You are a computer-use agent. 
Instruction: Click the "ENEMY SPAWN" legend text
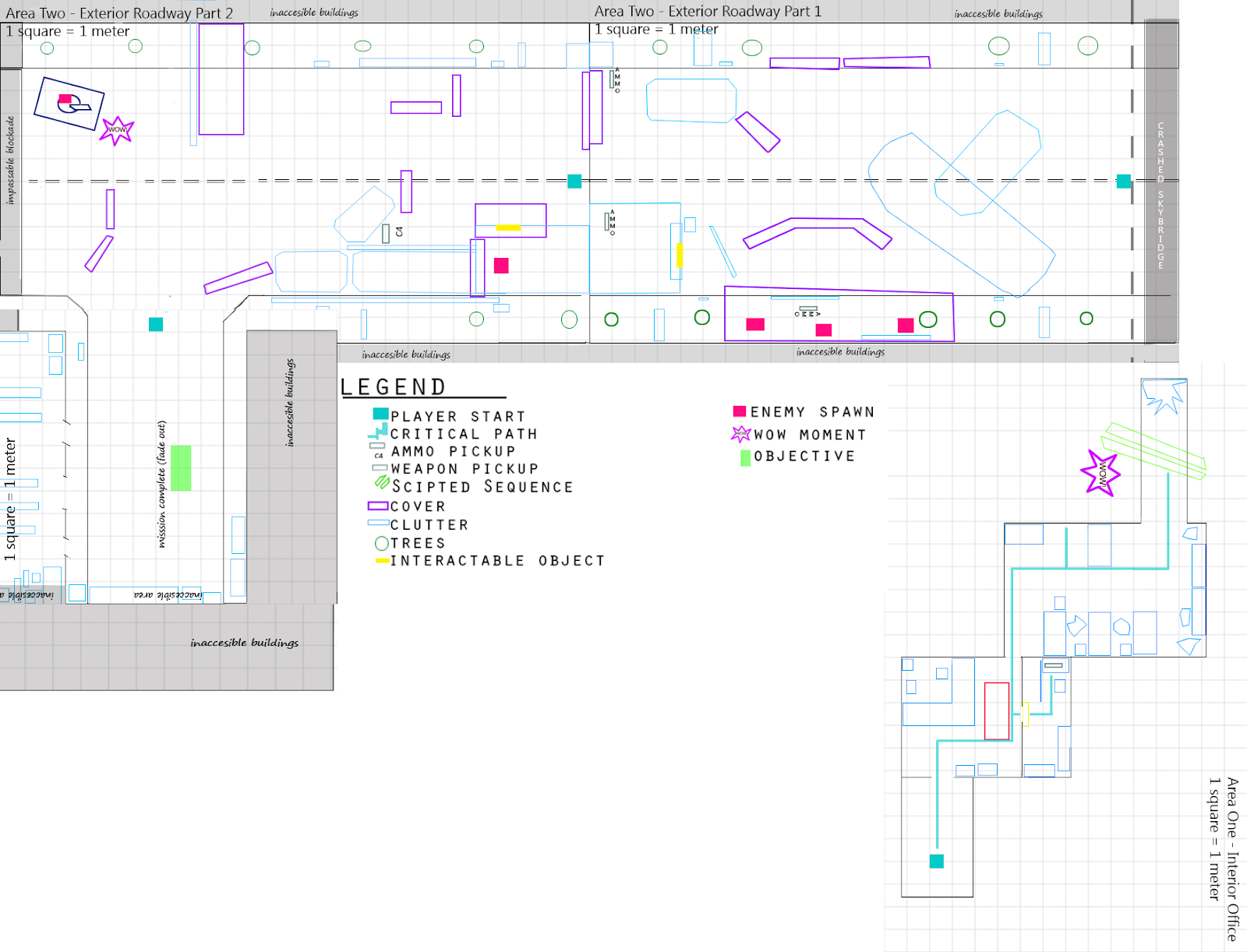[813, 412]
